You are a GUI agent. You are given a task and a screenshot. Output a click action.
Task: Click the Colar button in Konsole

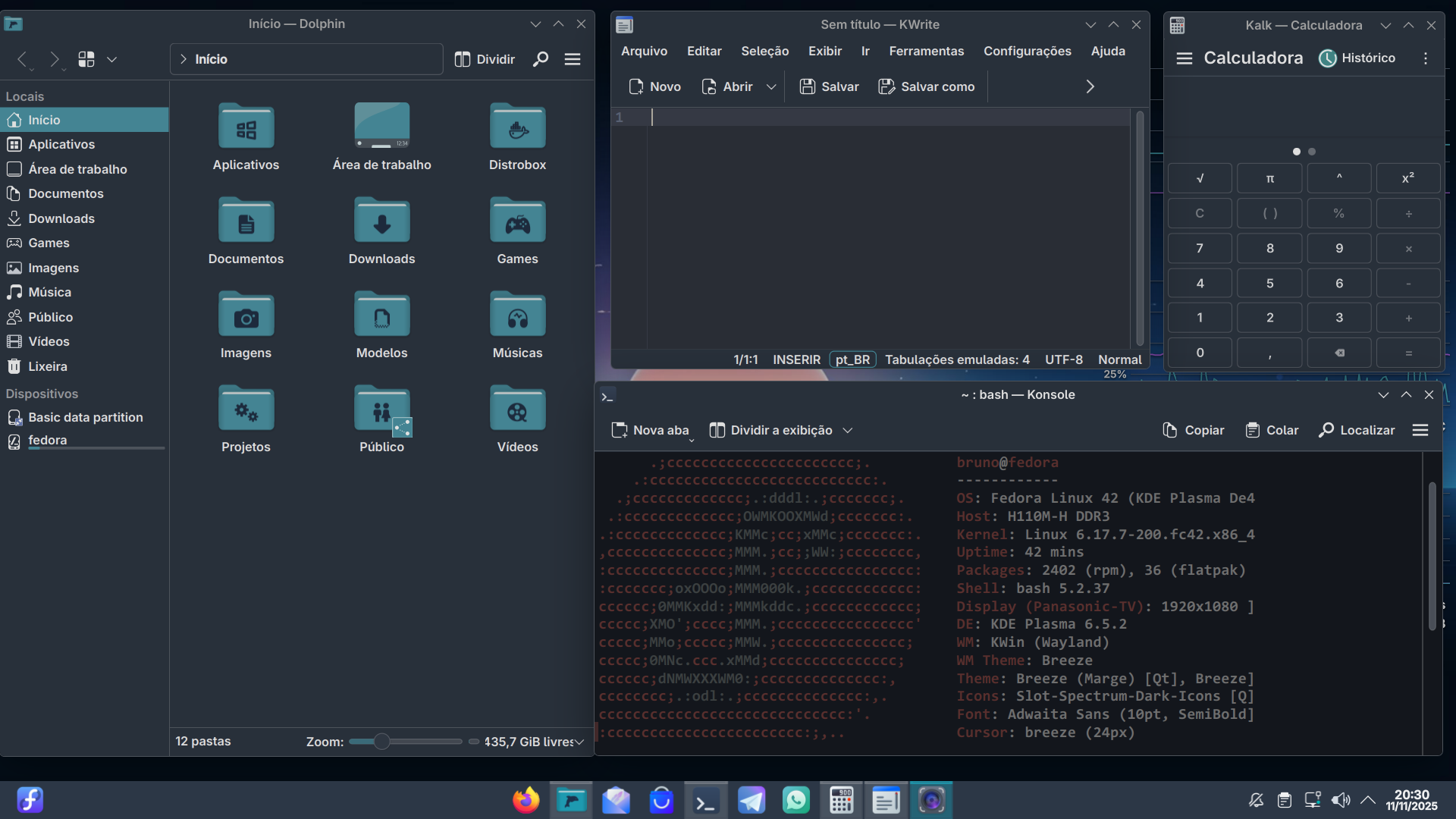(x=1272, y=430)
